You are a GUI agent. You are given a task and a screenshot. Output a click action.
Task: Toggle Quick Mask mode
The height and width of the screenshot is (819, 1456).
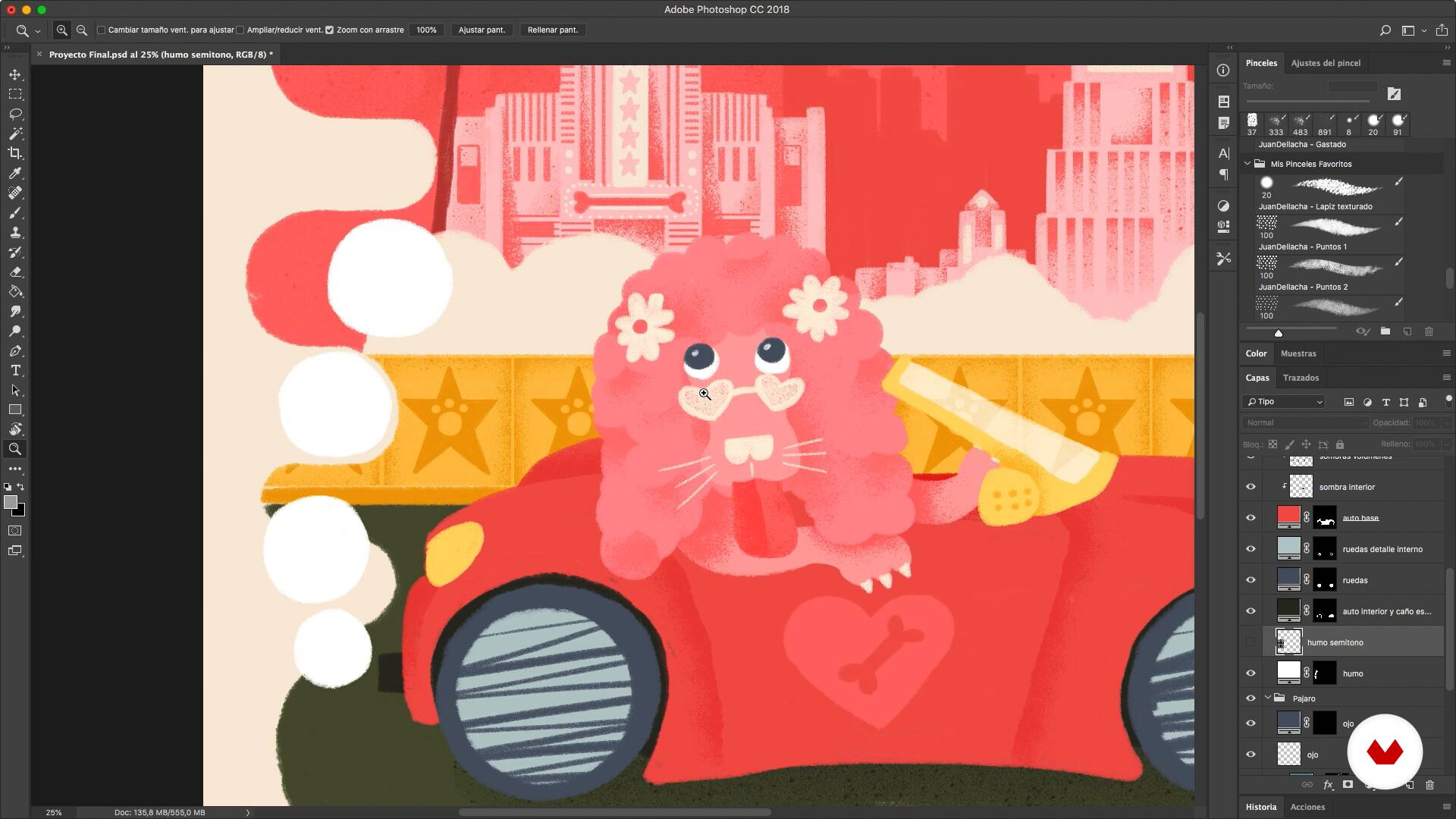15,531
